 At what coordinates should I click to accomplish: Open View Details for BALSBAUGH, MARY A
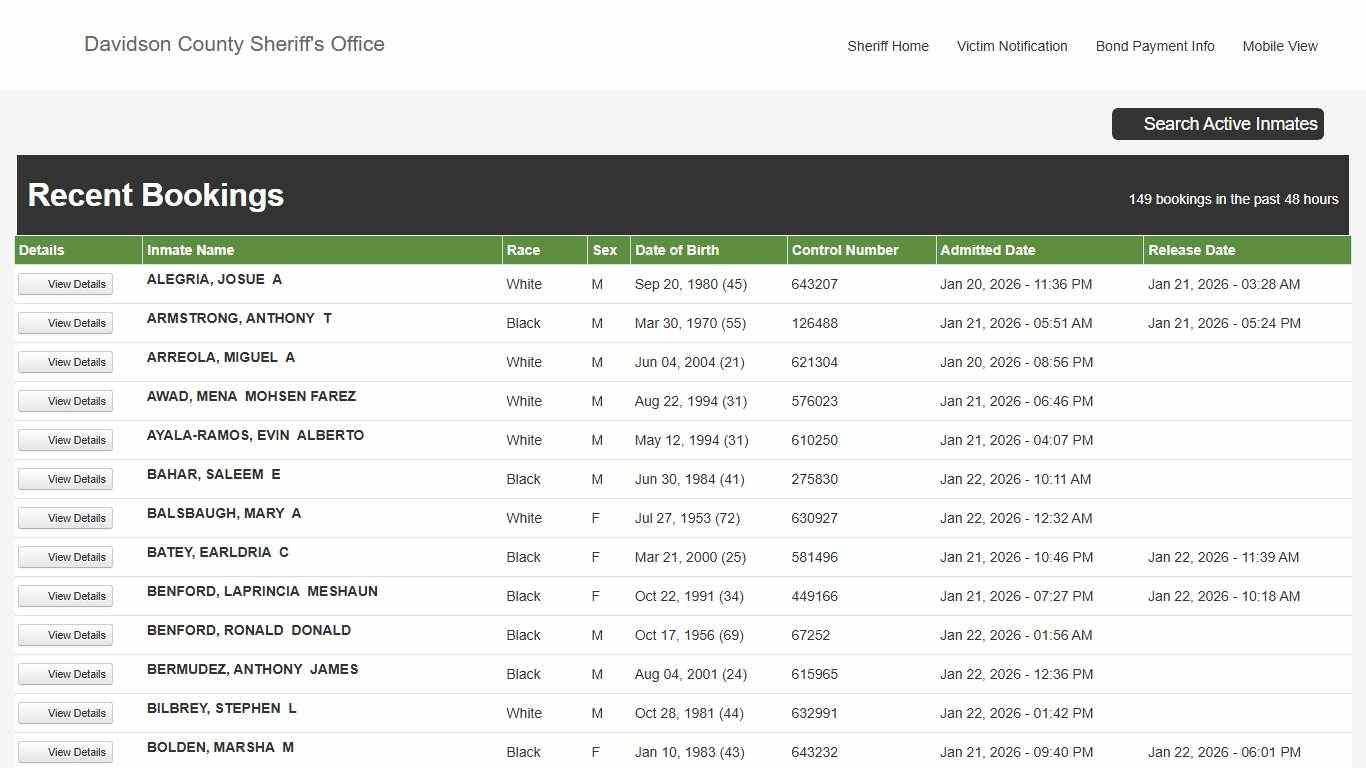click(65, 518)
